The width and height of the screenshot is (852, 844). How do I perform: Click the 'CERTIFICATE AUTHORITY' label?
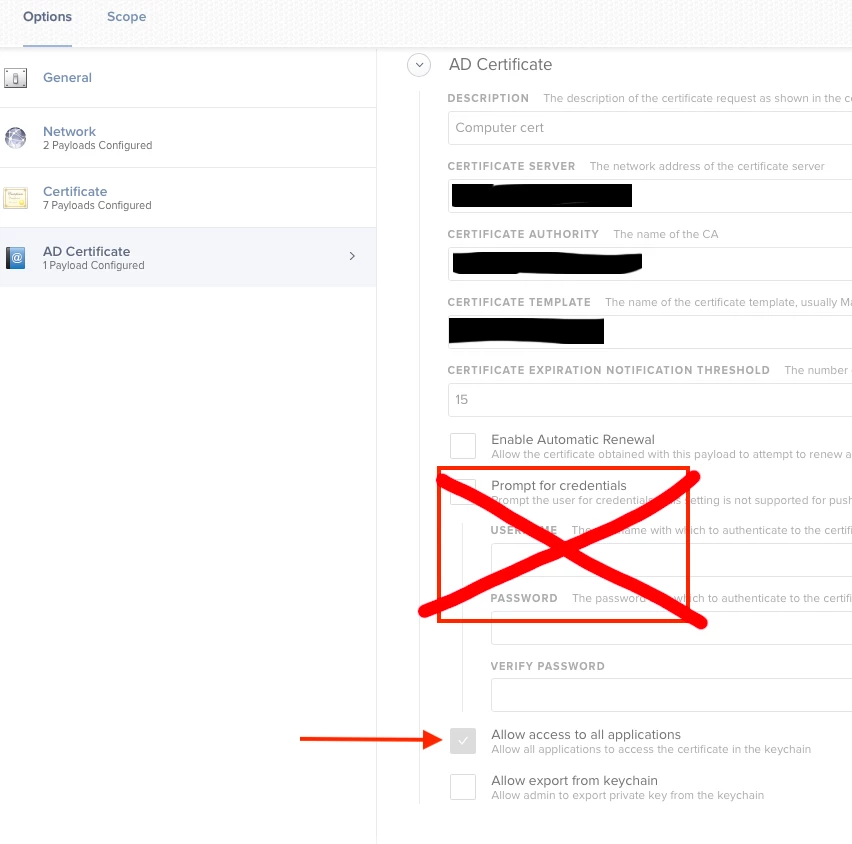pos(523,234)
